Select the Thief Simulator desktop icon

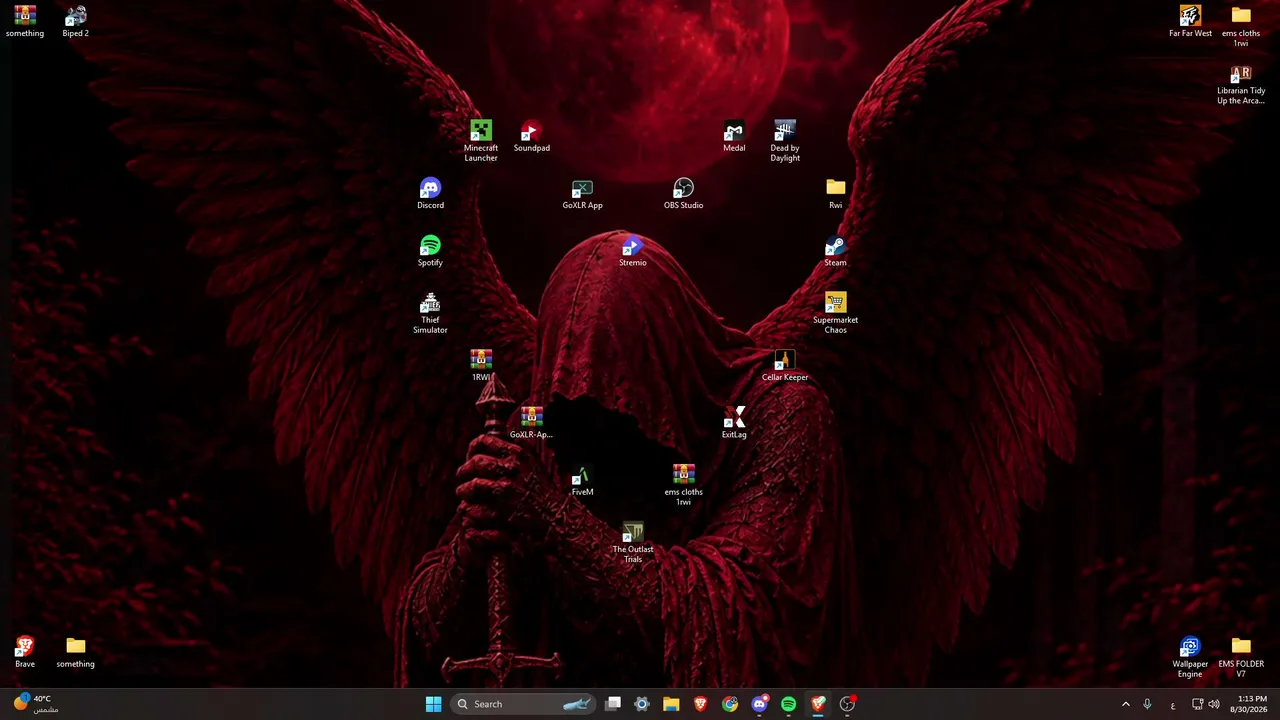tap(430, 313)
